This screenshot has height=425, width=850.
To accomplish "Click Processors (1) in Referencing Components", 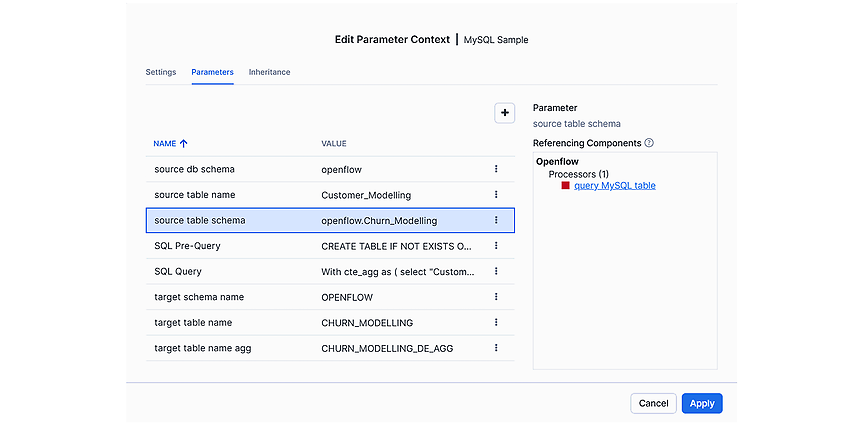I will click(x=578, y=174).
